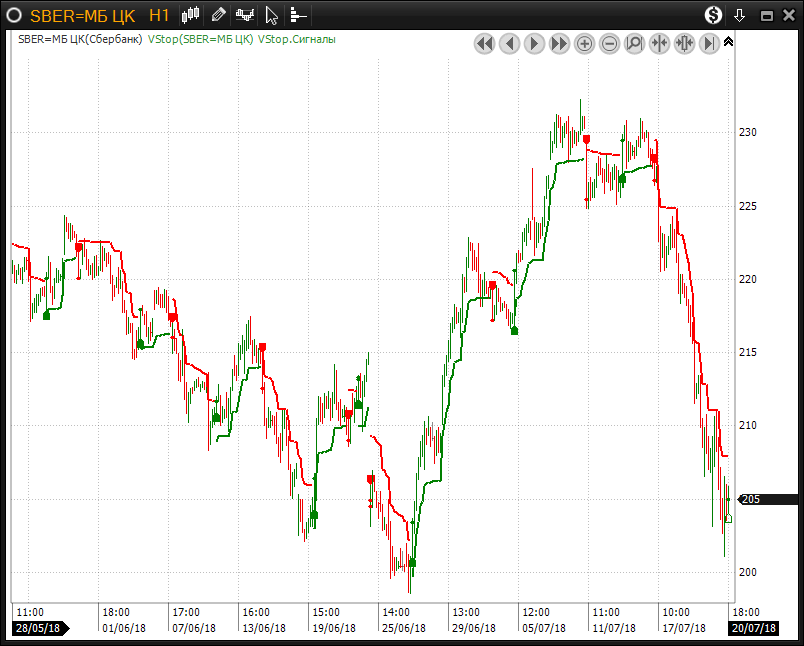804x646 pixels.
Task: Click the SBER=МБ ЦК instrument name
Action: click(x=82, y=15)
